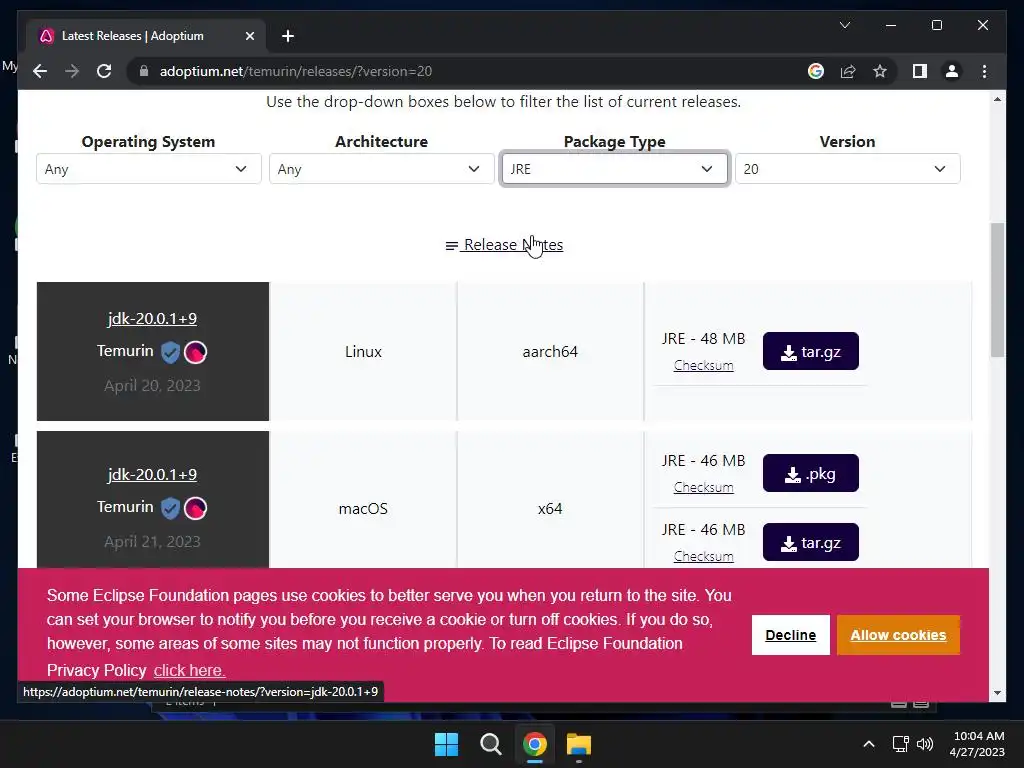This screenshot has height=768, width=1024.
Task: Open the Chrome profile menu
Action: (x=952, y=71)
